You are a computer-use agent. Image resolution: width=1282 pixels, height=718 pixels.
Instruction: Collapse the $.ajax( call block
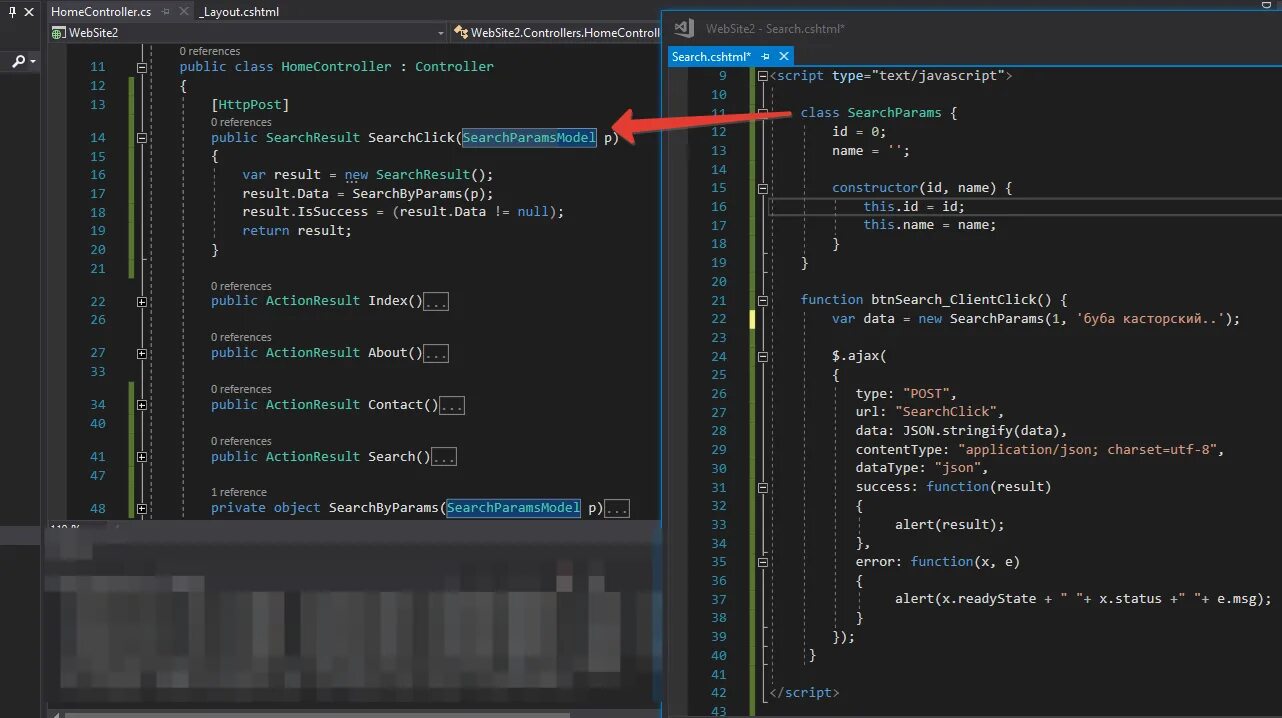(763, 356)
